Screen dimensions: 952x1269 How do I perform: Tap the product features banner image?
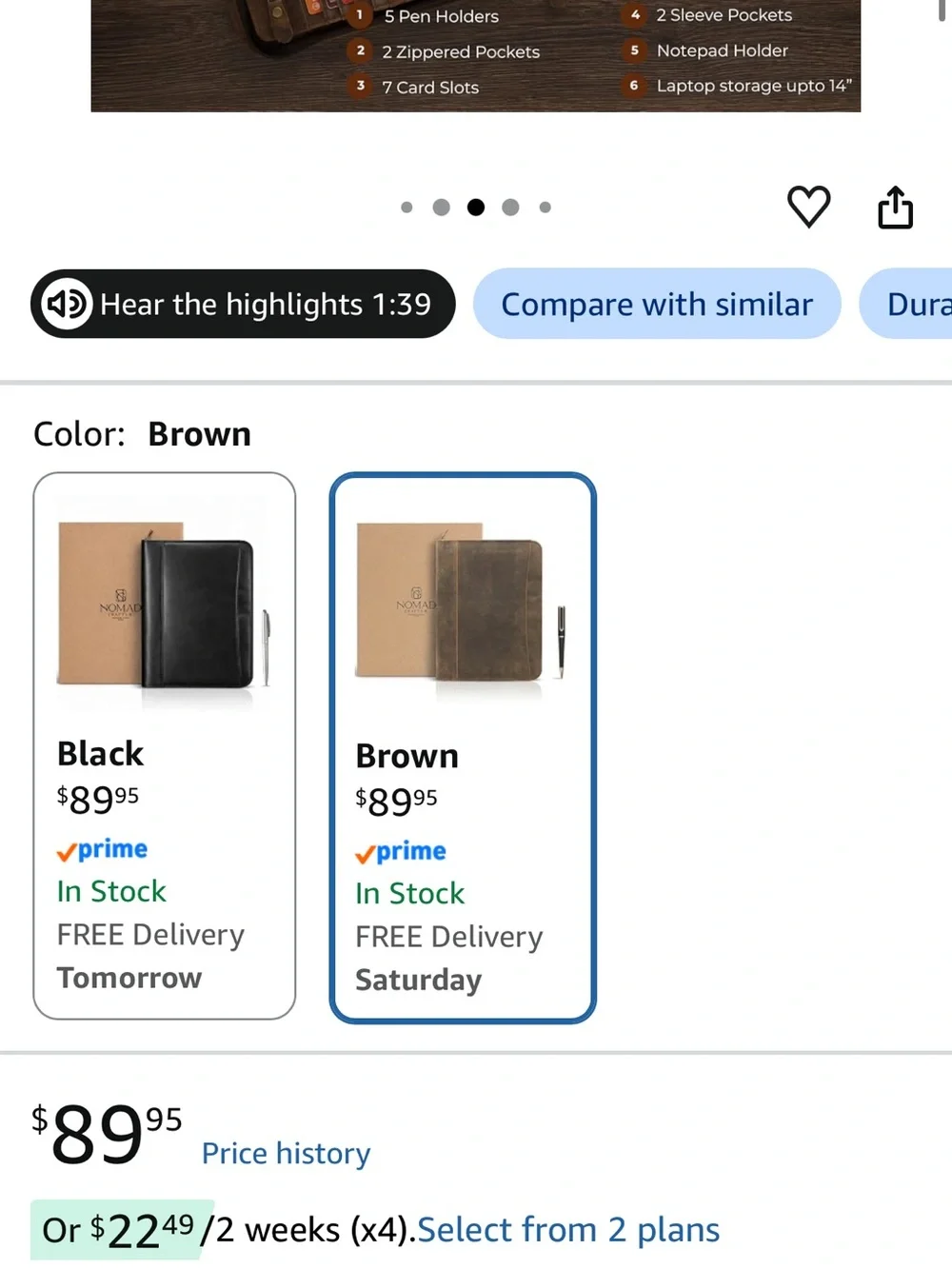[476, 55]
